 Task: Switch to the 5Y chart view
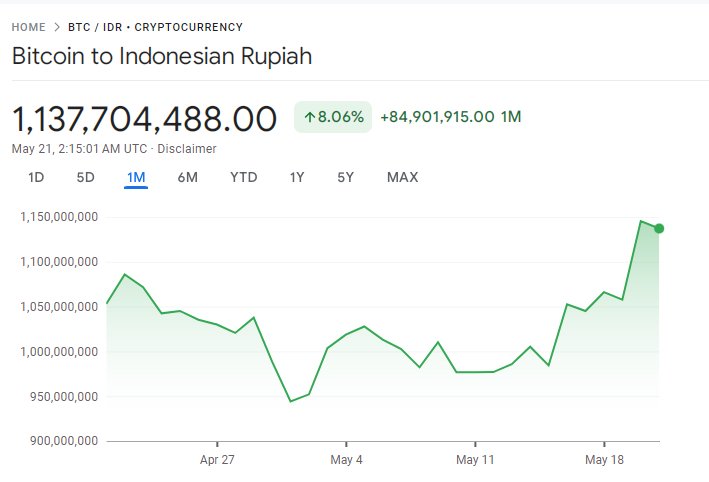pyautogui.click(x=345, y=178)
